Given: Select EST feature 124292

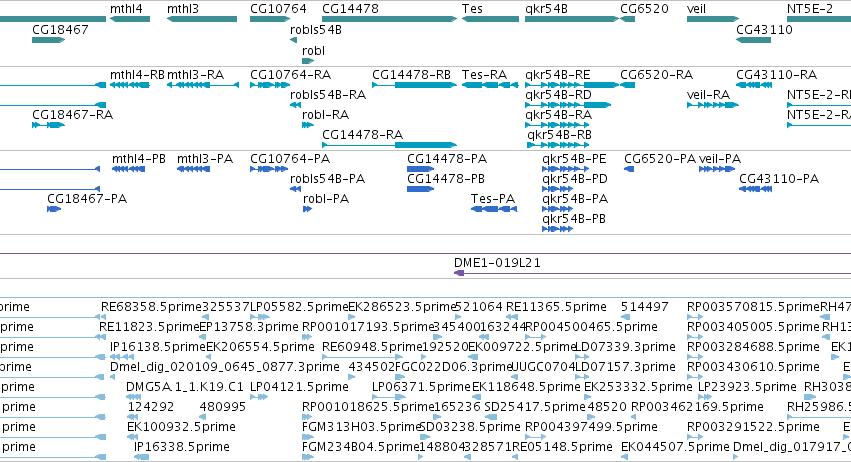Looking at the screenshot, I should (x=151, y=407).
